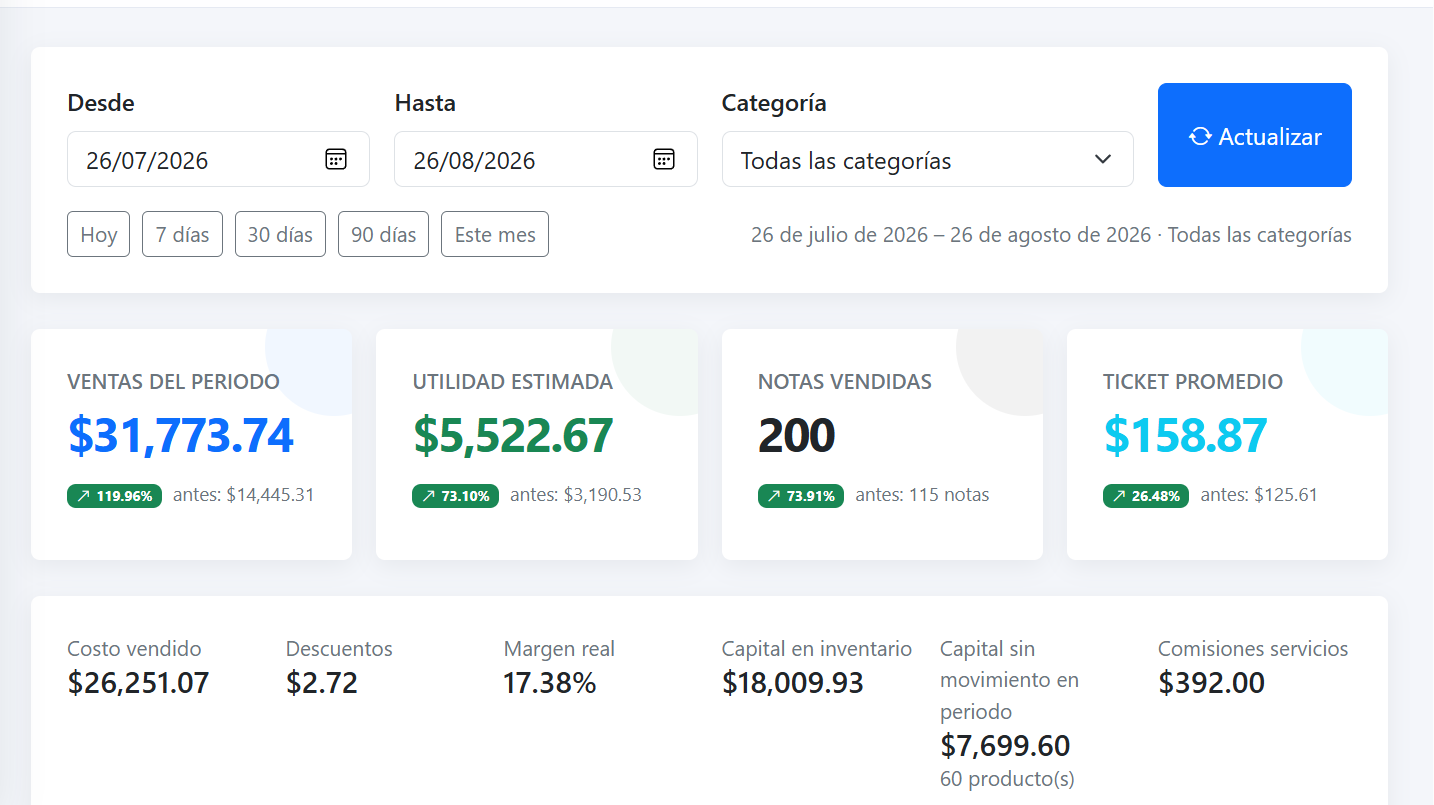1434x805 pixels.
Task: Click the text antes: $14,445.31
Action: click(x=244, y=494)
